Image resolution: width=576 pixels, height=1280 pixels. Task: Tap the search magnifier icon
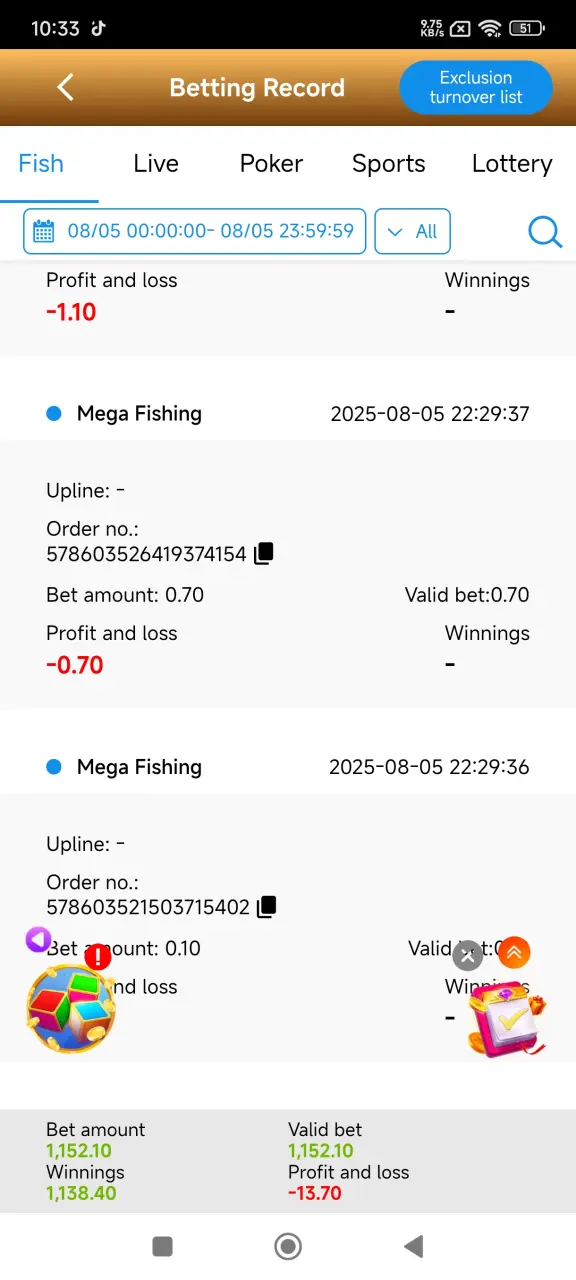[x=545, y=232]
